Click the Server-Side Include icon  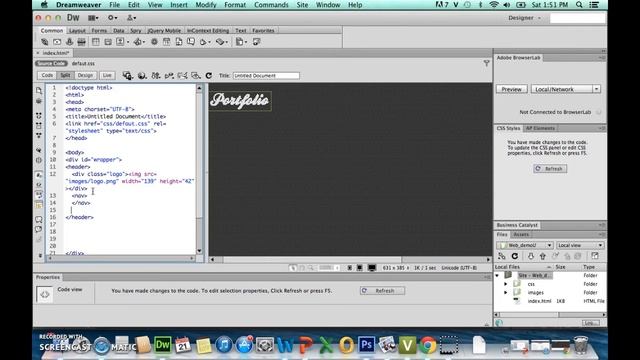point(179,42)
